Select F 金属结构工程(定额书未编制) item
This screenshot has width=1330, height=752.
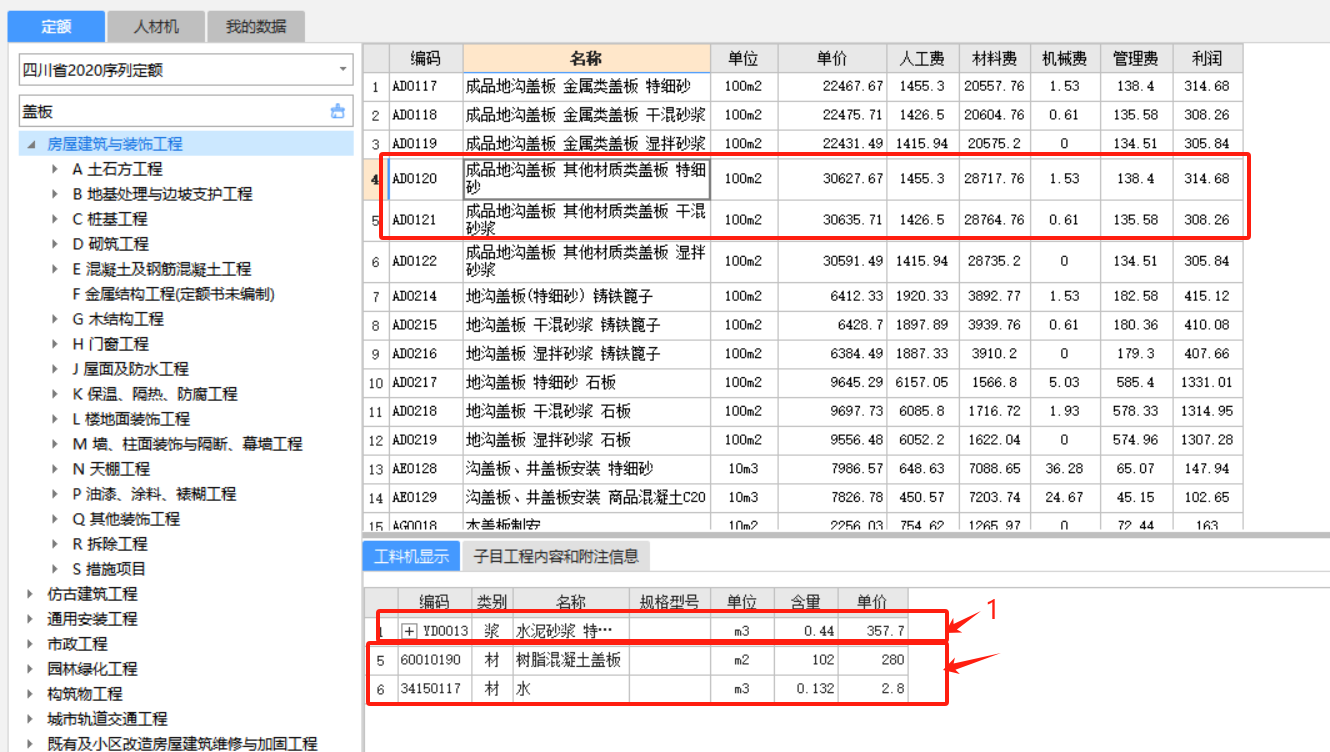point(173,294)
